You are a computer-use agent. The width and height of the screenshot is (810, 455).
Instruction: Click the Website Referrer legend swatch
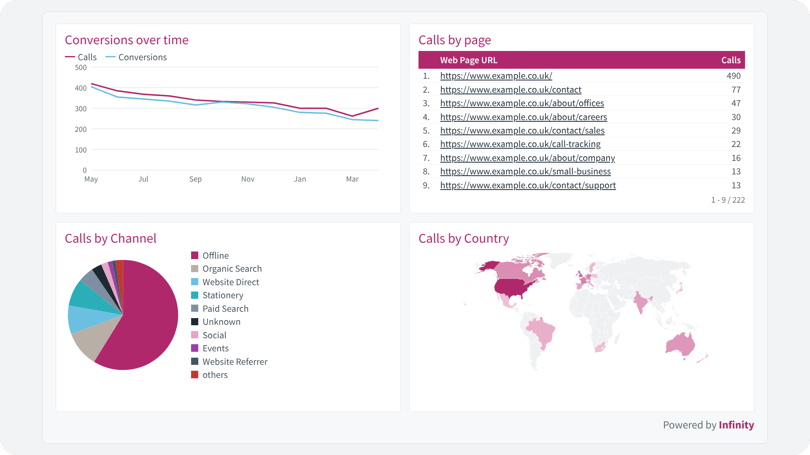click(195, 362)
